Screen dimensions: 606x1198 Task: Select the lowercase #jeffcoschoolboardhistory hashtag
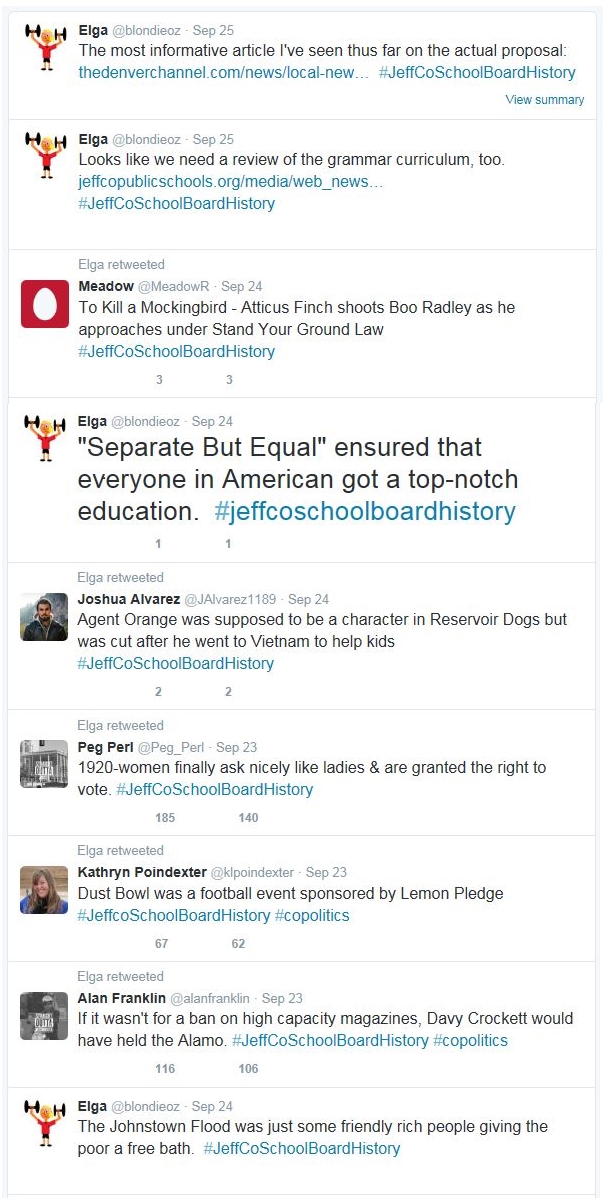tap(365, 511)
